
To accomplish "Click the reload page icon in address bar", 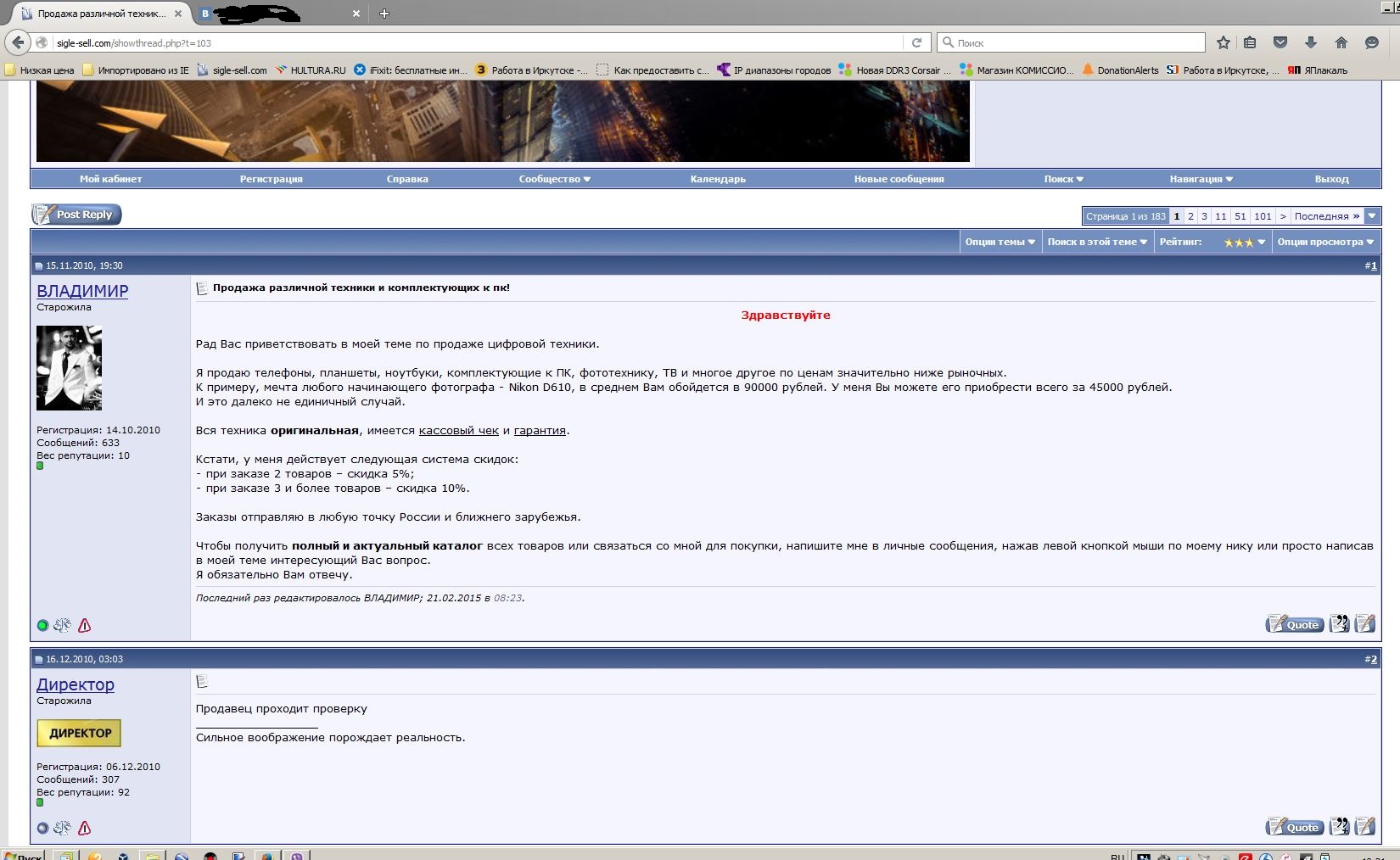I will pos(916,42).
